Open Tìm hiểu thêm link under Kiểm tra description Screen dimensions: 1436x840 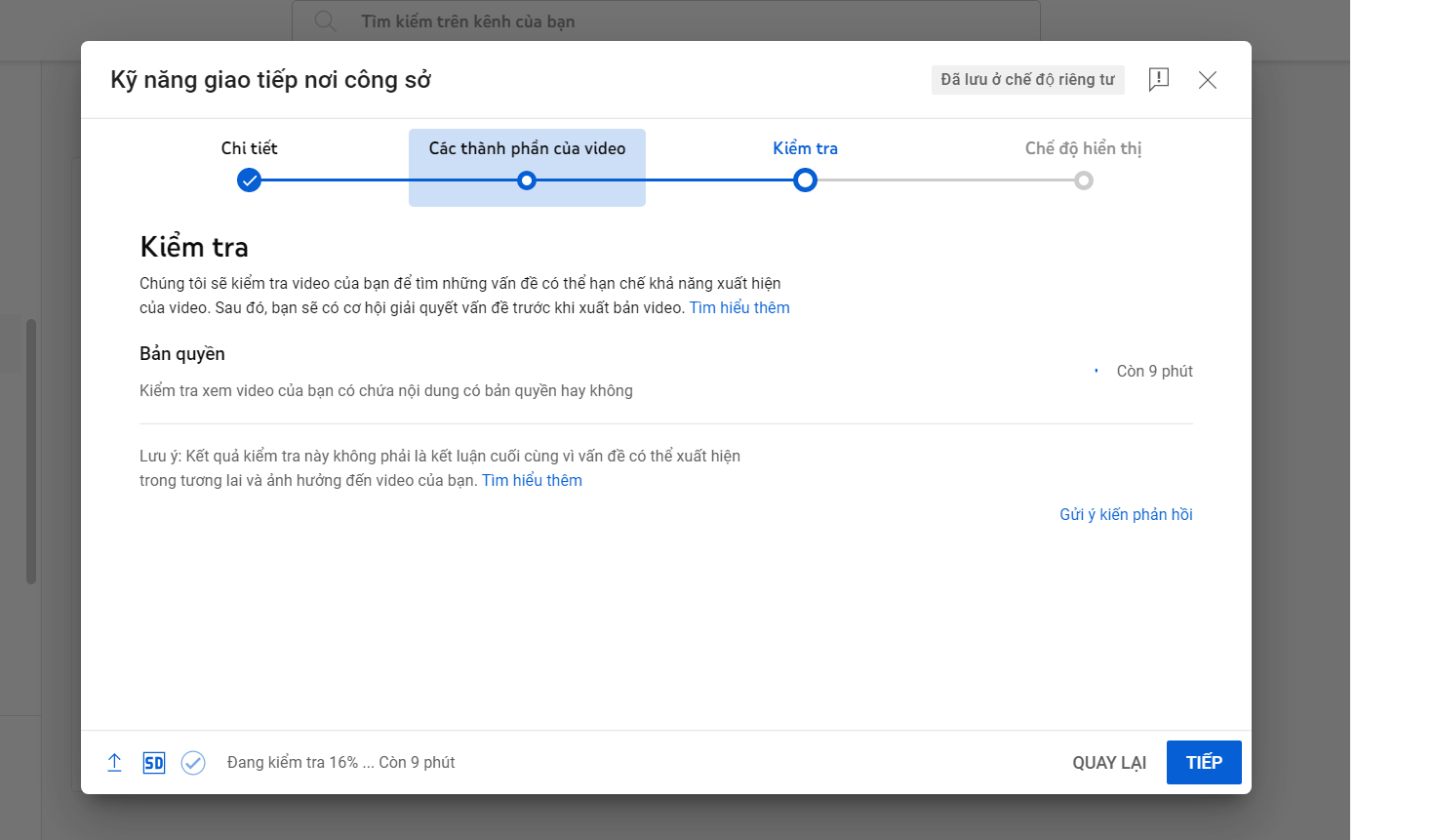point(739,308)
